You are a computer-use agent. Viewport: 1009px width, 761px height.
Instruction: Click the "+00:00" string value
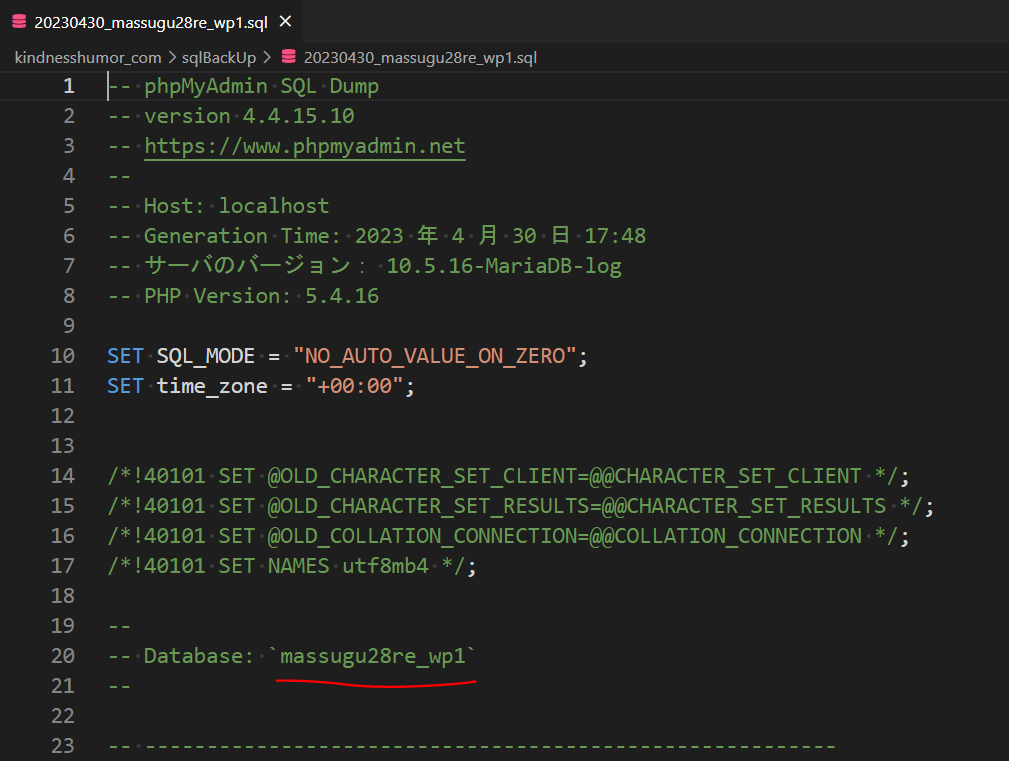pyautogui.click(x=355, y=386)
